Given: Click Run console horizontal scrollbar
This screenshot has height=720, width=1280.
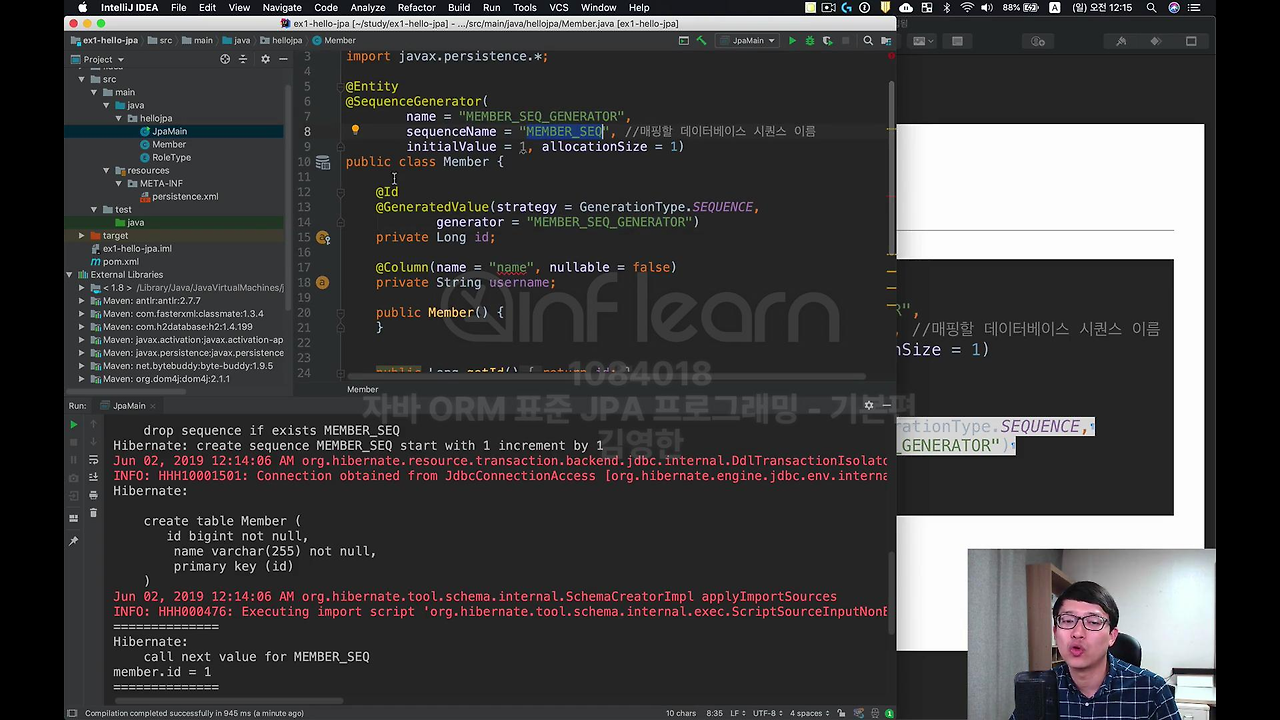Looking at the screenshot, I should pyautogui.click(x=230, y=700).
